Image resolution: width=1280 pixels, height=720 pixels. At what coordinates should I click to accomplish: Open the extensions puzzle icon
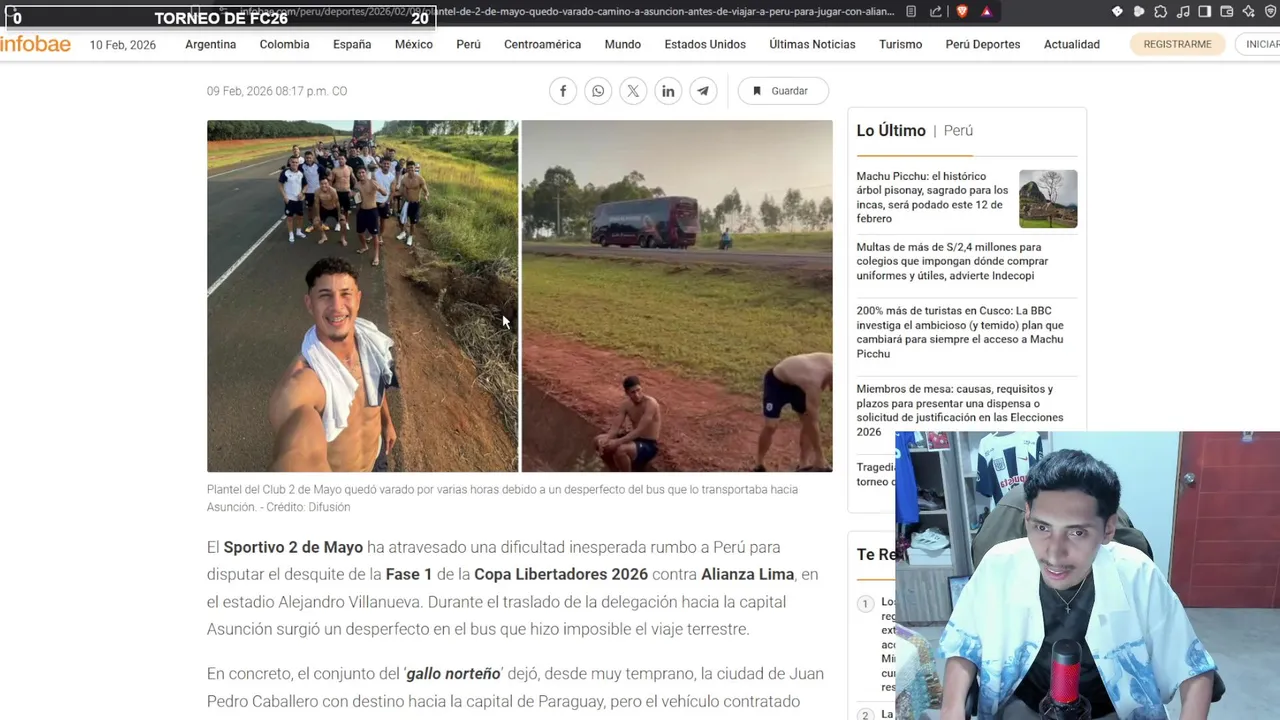(x=1160, y=12)
